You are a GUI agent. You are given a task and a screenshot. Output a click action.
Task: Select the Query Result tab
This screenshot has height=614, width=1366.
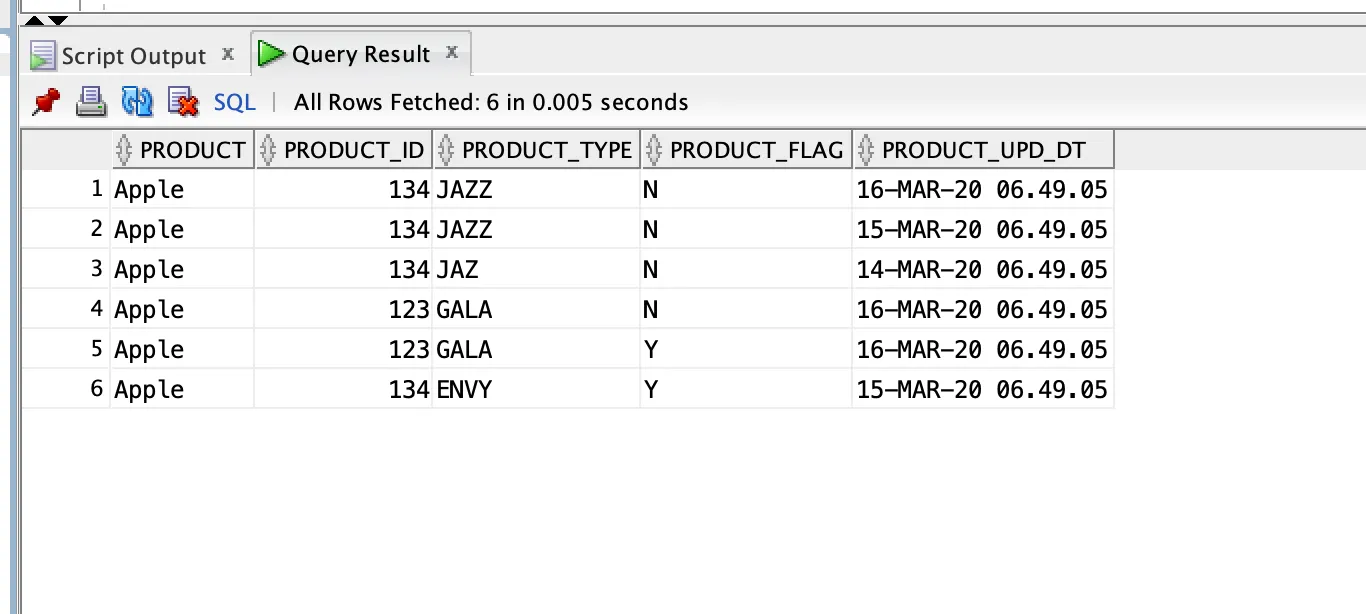[x=360, y=55]
